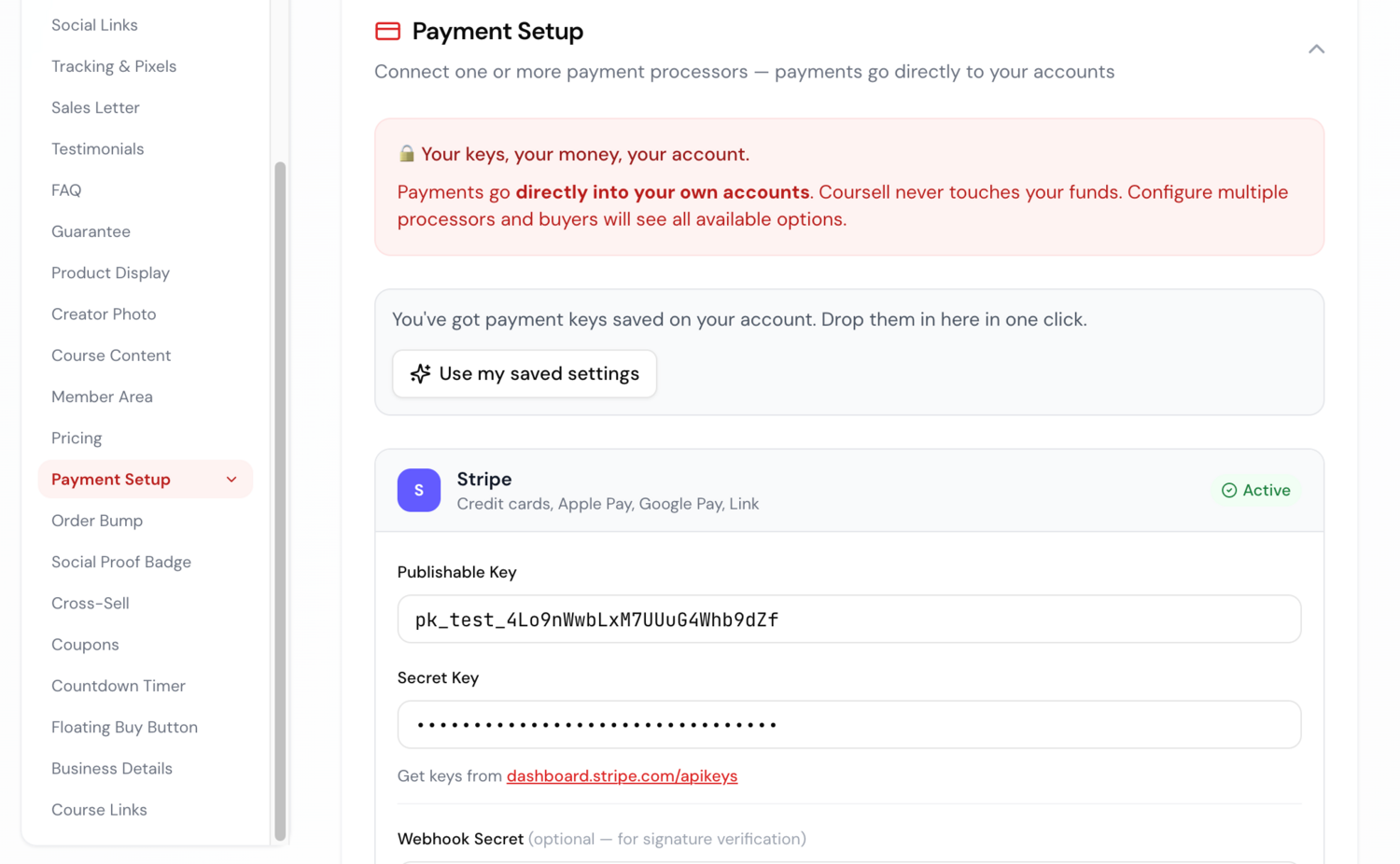Click 'You've got payment keys saved' message

[x=739, y=319]
